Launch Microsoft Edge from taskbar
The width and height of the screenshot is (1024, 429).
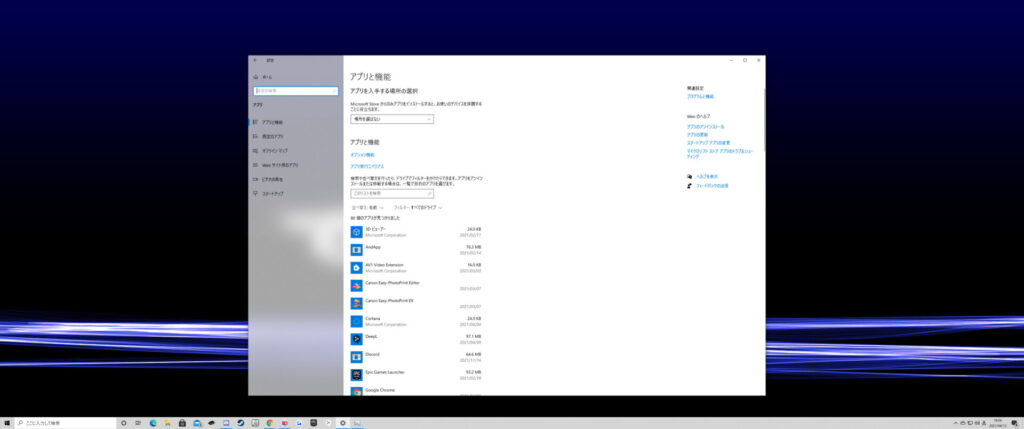(153, 423)
